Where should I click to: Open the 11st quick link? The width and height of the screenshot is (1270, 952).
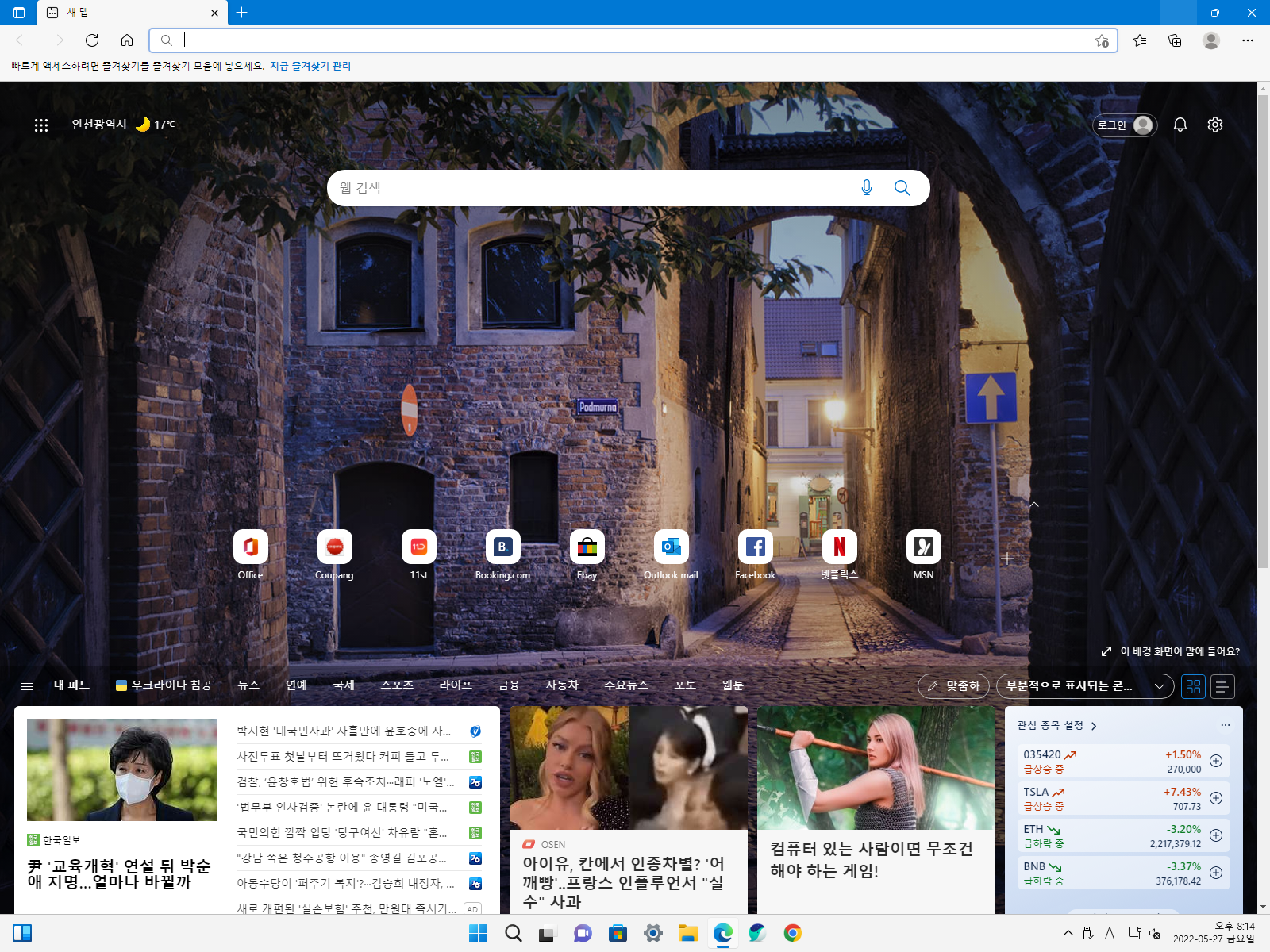click(419, 555)
